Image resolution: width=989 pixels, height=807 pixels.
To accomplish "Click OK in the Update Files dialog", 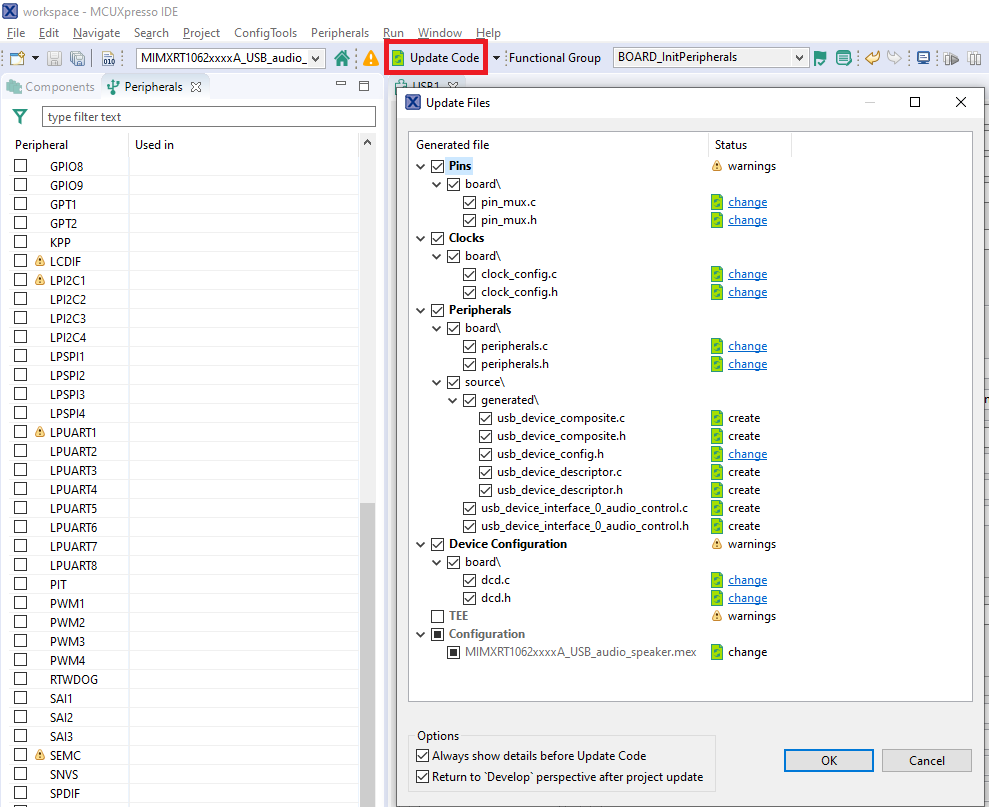I will pyautogui.click(x=828, y=760).
